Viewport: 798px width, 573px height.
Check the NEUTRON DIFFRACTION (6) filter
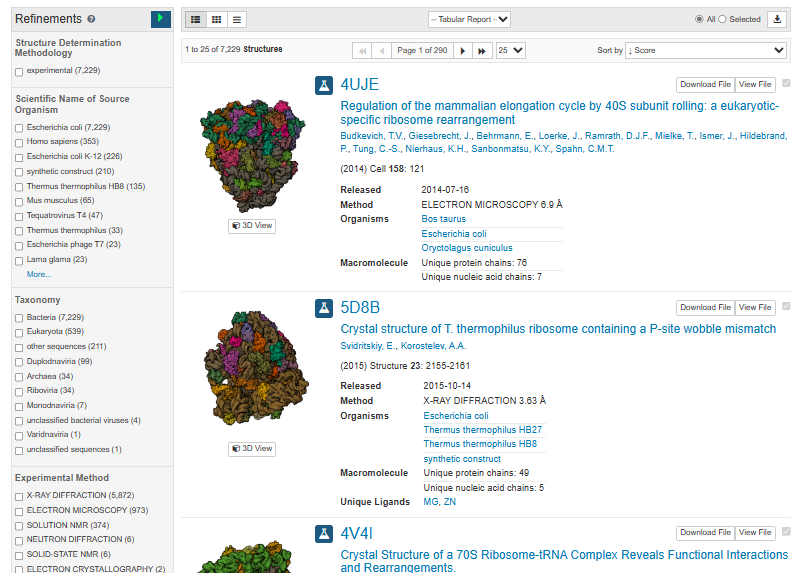click(x=19, y=540)
